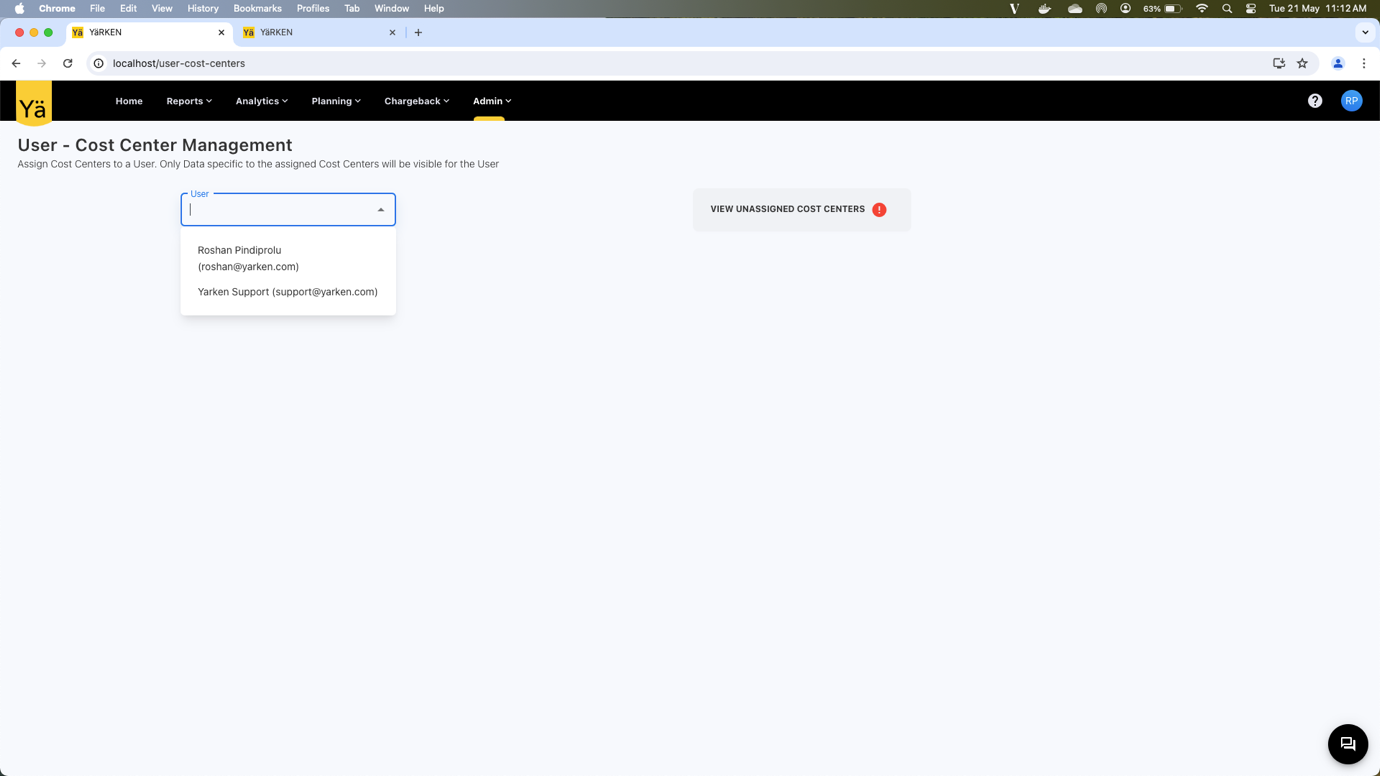Switch to the second YäRKEN tab
The image size is (1380, 776).
click(x=315, y=32)
